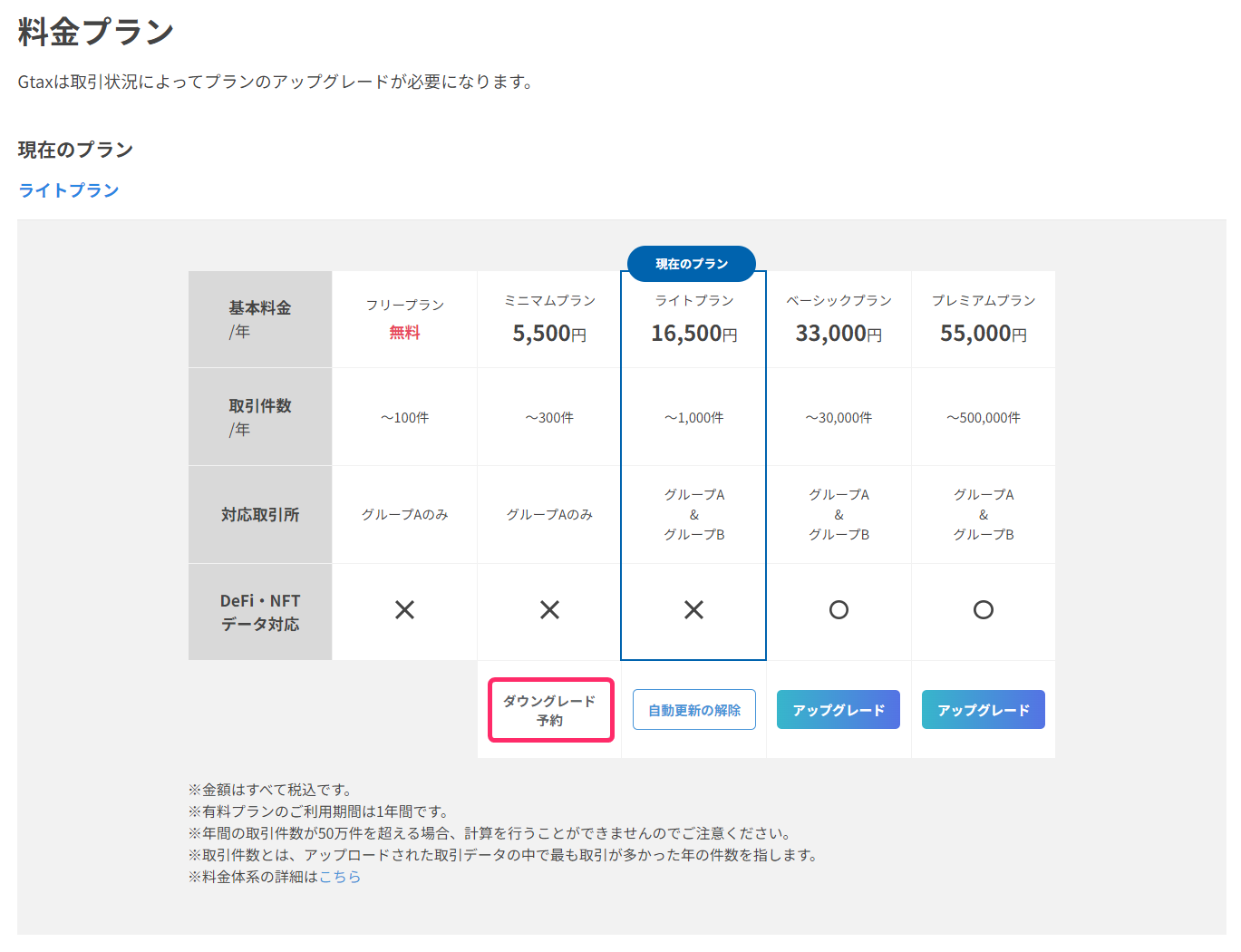Click the ～300件 cell
This screenshot has width=1241, height=952.
tap(549, 418)
